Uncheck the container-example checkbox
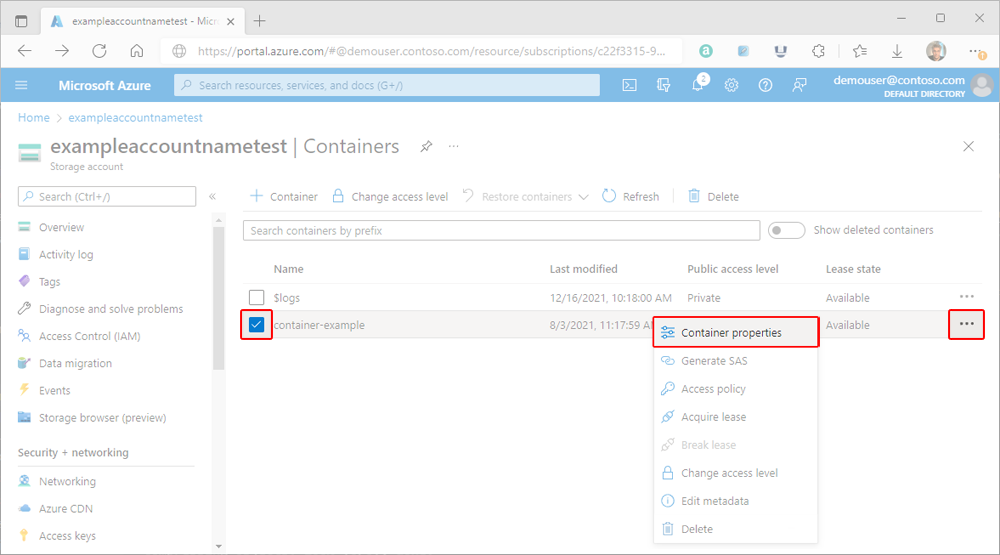1000x555 pixels. point(257,325)
